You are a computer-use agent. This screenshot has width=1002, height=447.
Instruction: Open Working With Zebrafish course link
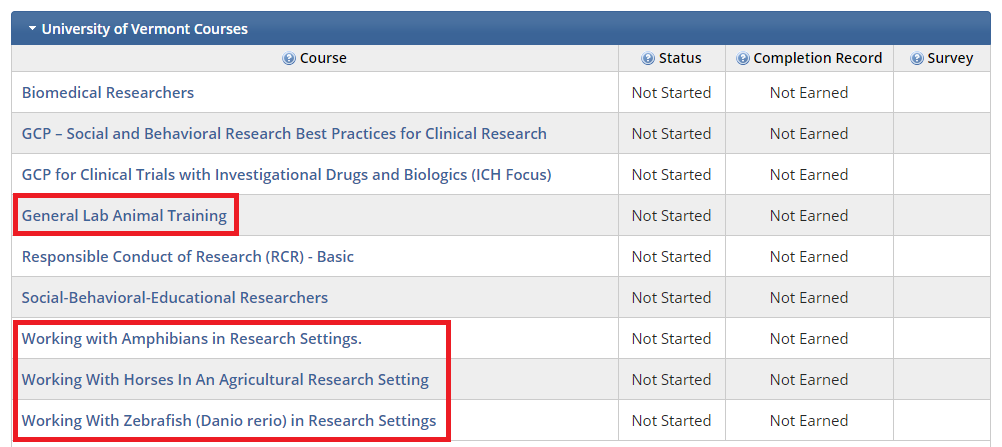click(229, 420)
